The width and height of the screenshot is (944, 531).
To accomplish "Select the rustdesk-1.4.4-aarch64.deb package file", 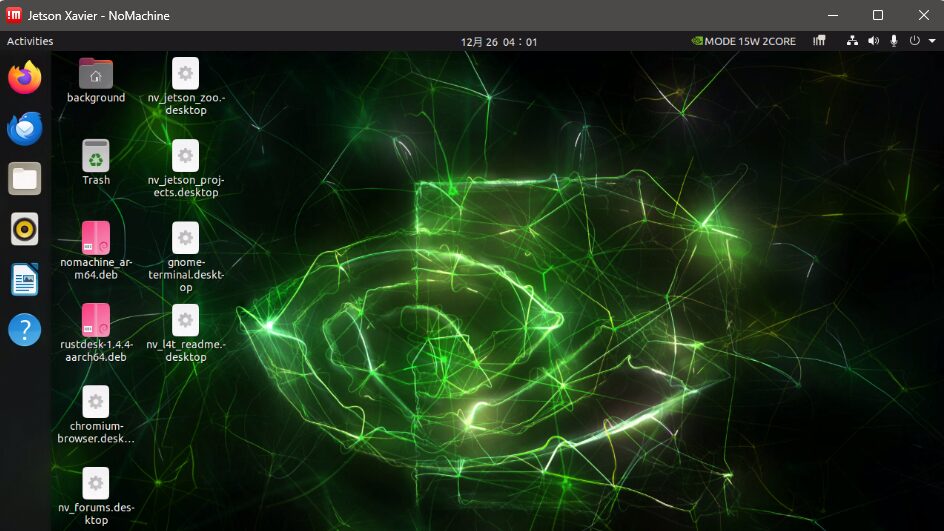I will (x=96, y=320).
